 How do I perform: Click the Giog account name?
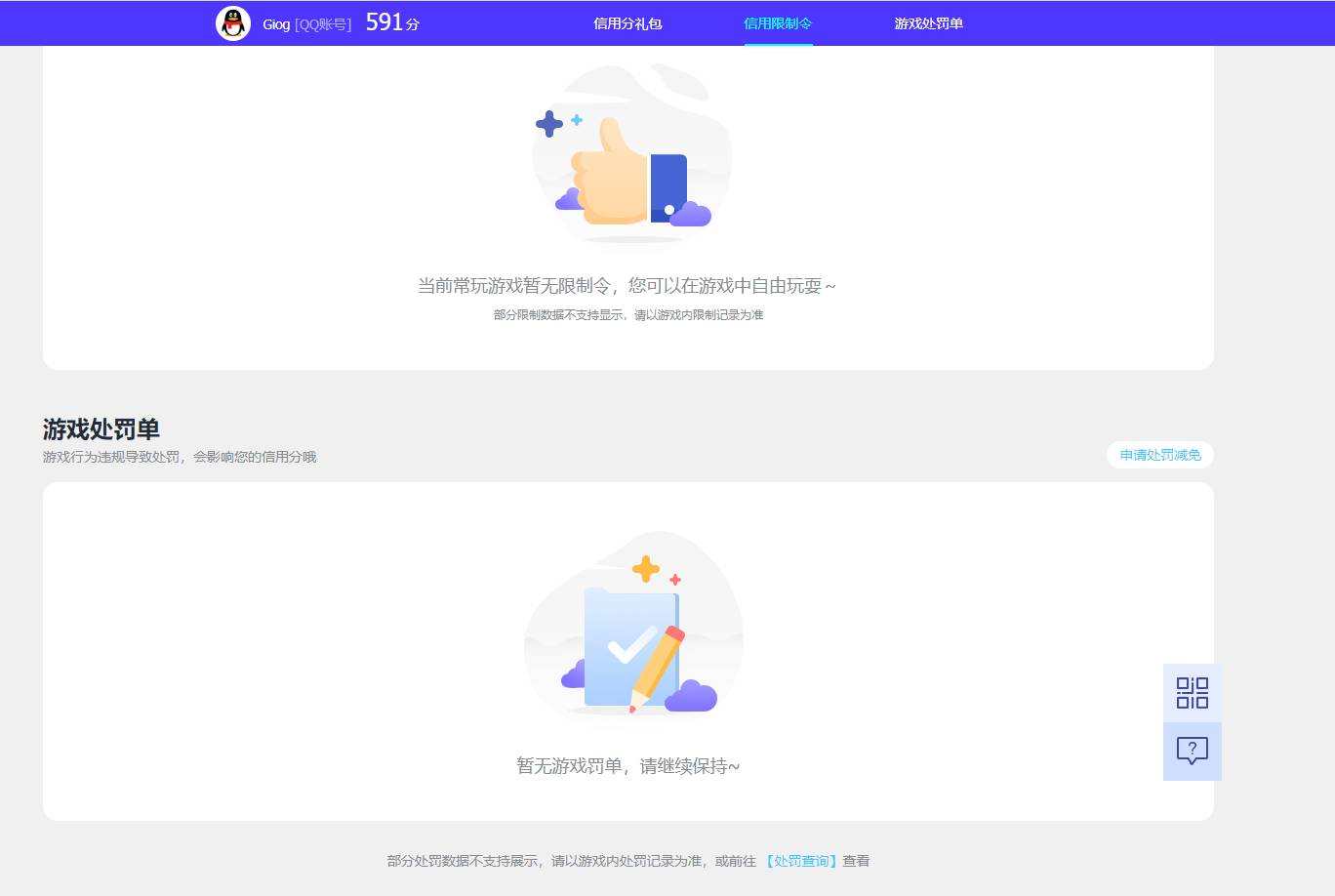[276, 24]
